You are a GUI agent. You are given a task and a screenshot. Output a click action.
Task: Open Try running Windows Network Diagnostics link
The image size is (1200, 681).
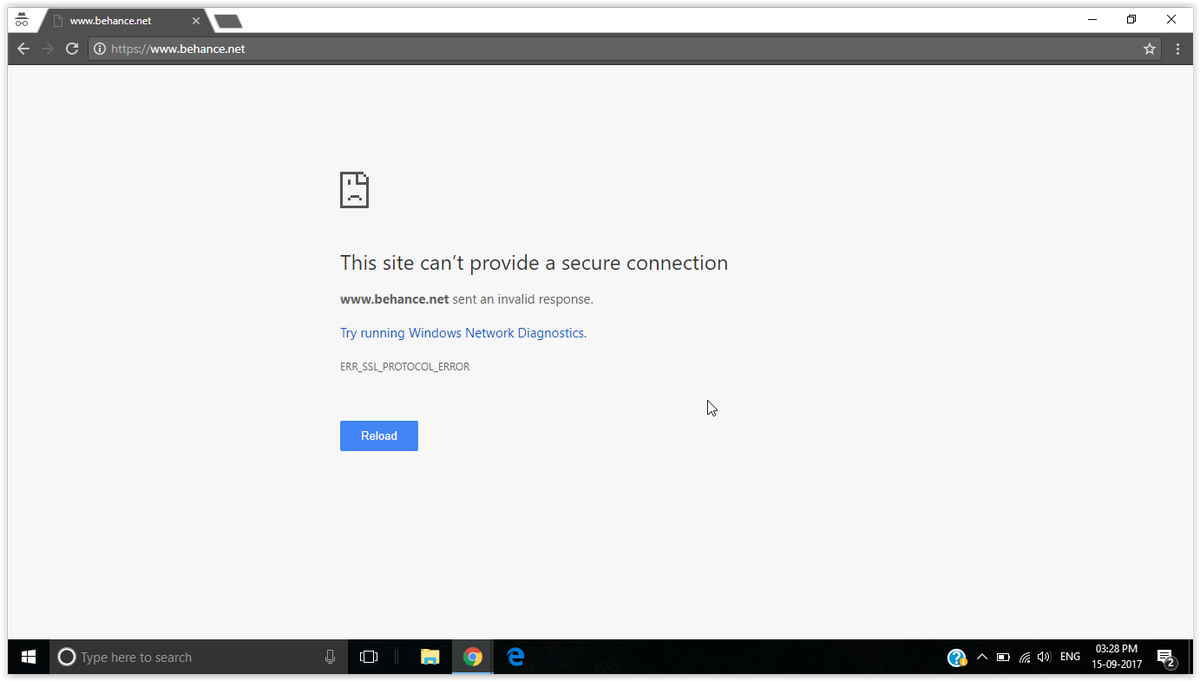click(463, 333)
